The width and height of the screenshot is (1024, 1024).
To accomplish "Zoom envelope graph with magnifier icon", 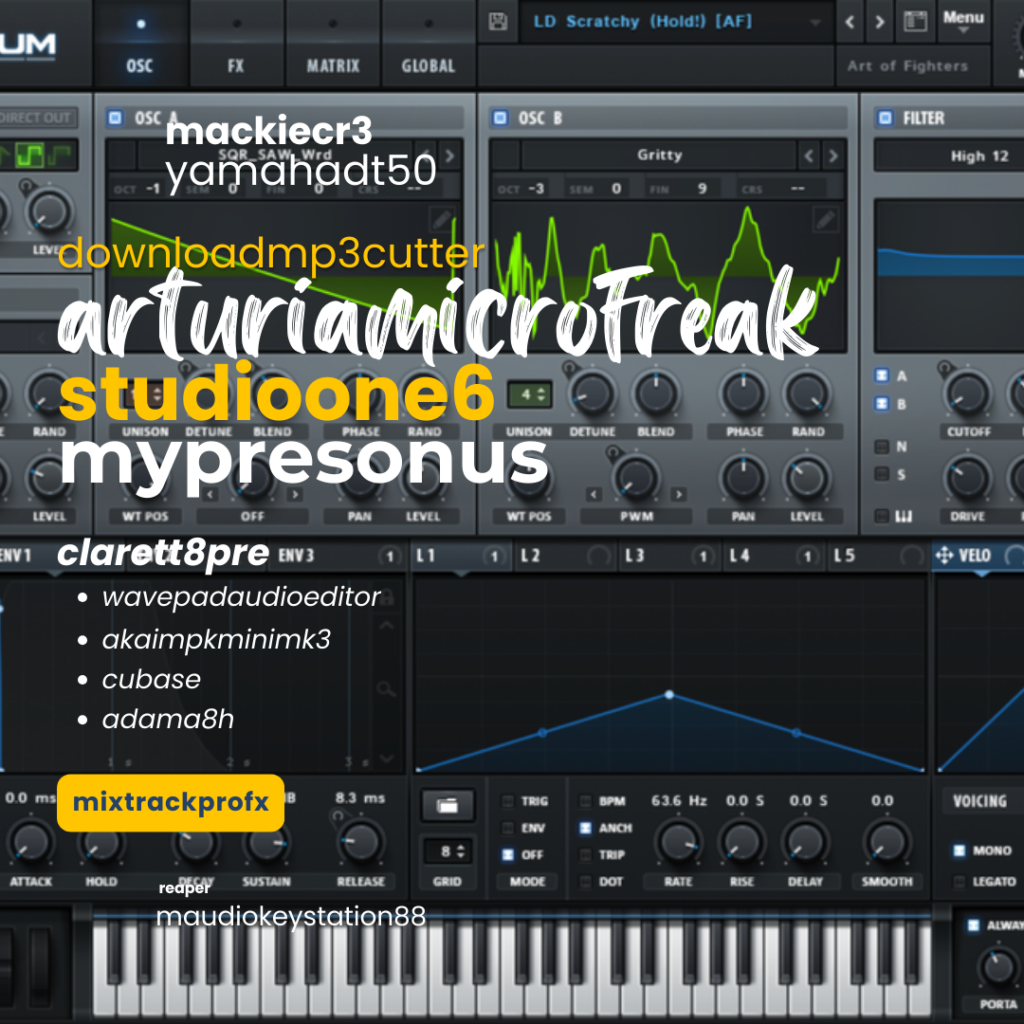I will (386, 688).
